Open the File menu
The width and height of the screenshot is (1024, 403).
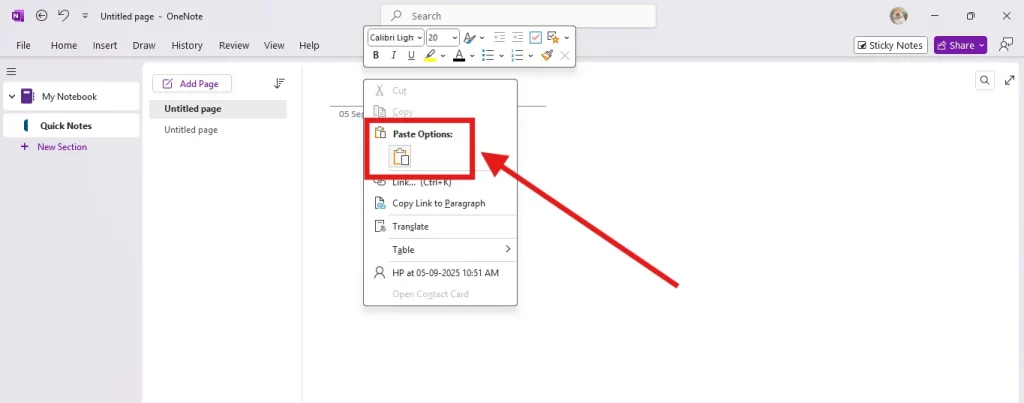[24, 45]
